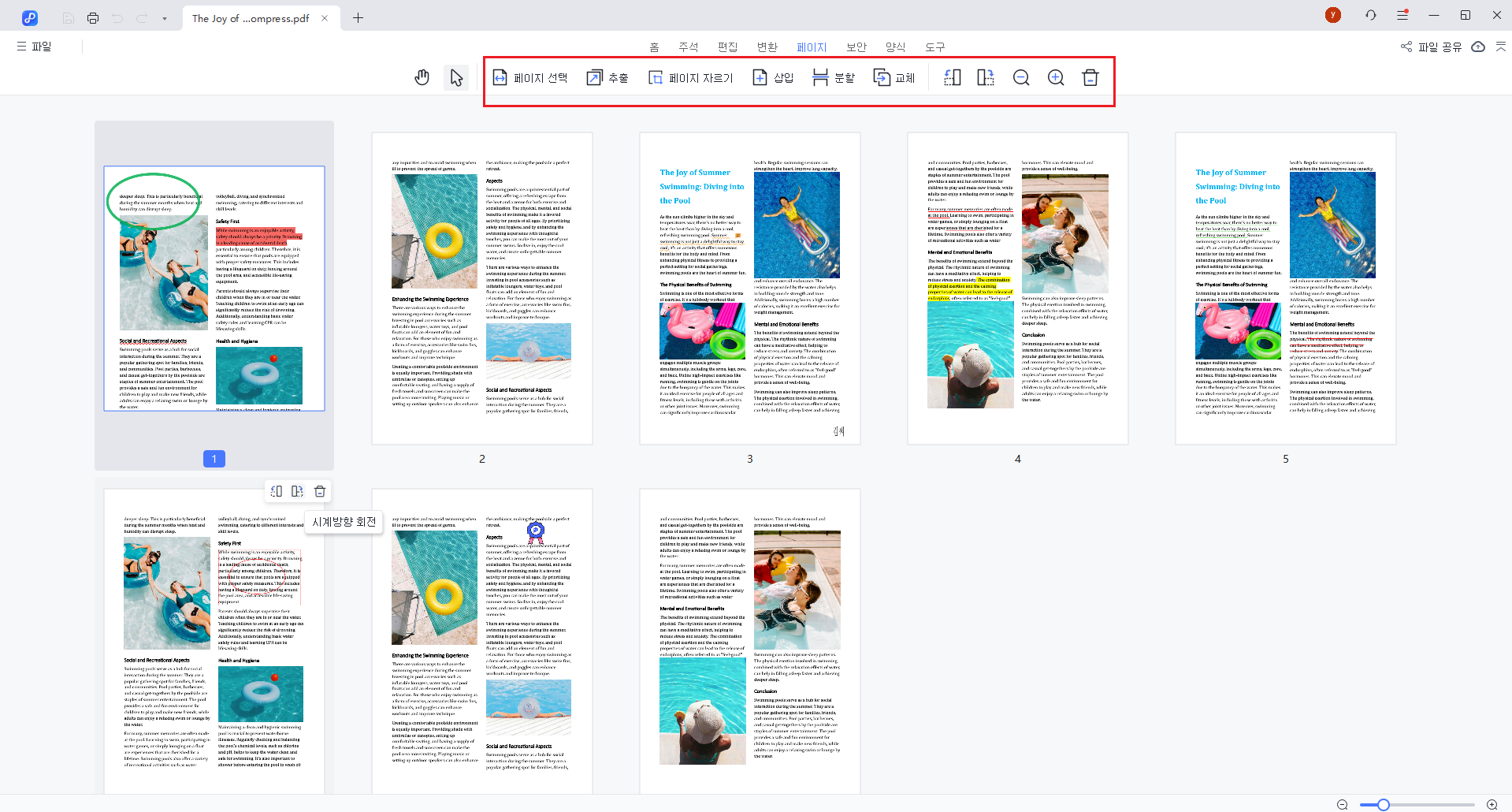Open the 도구 ribbon tab

tap(934, 47)
